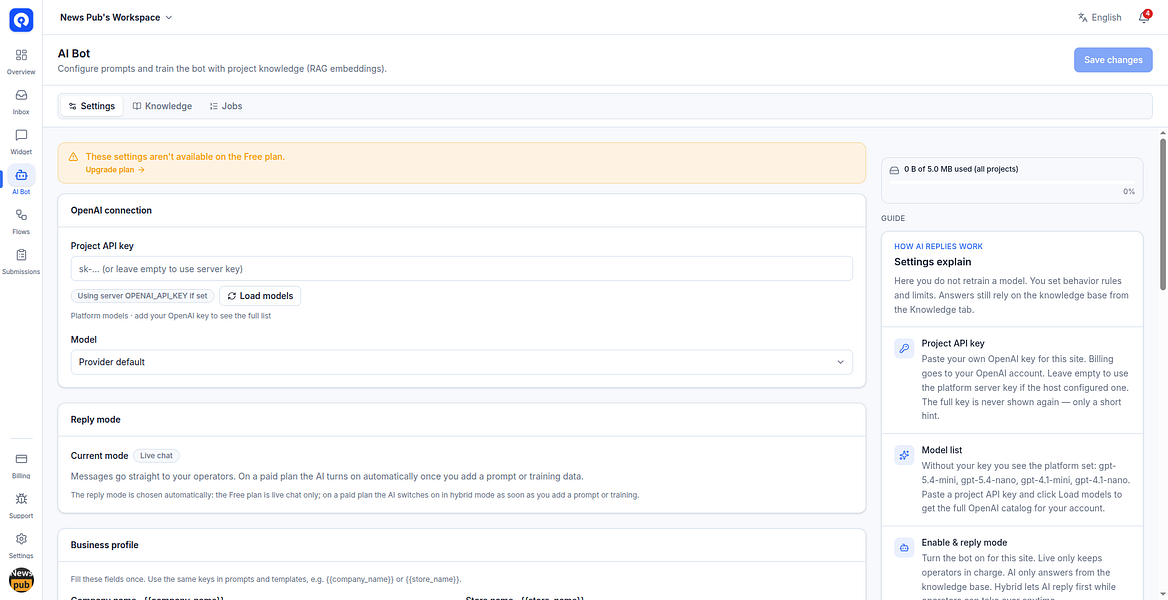Open the Submissions section
Screen dimensions: 1168x600
click(21, 262)
